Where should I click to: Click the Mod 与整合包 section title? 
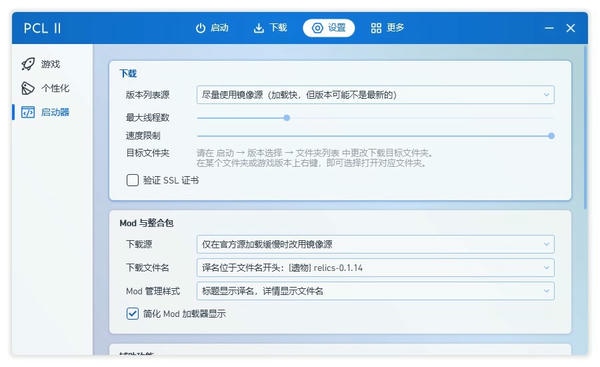click(x=146, y=223)
